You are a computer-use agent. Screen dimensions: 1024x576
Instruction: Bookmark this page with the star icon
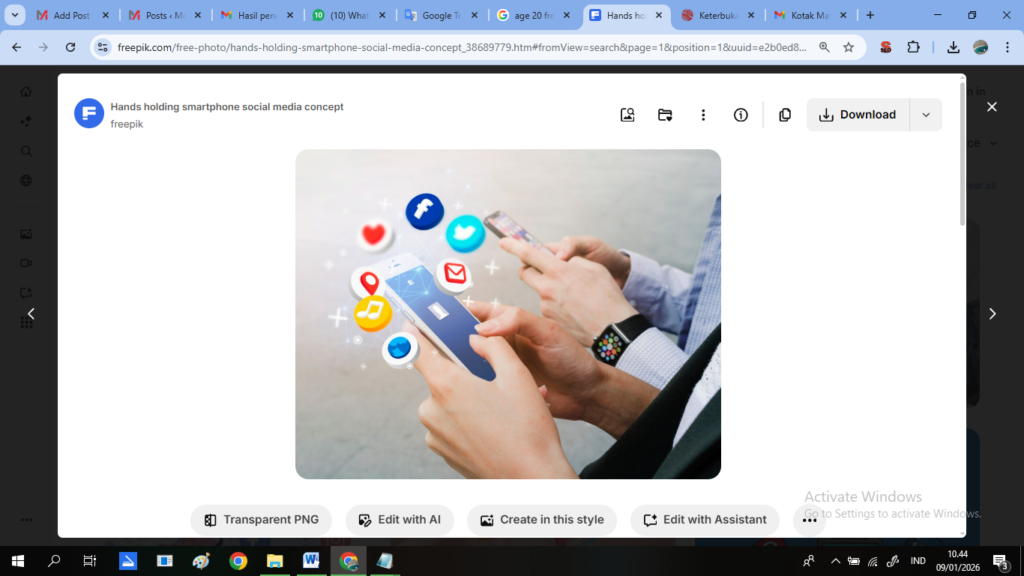point(848,47)
